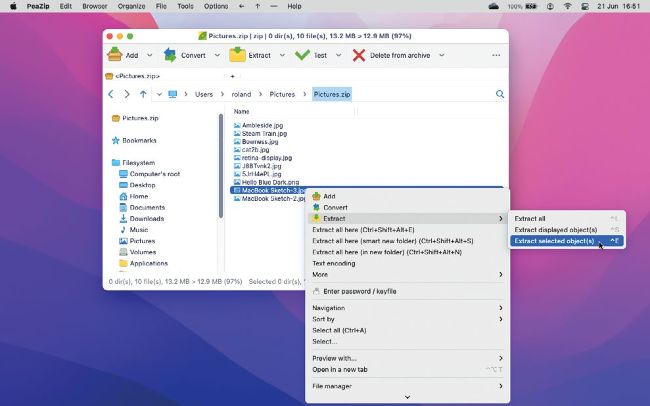Choose Extract selected object(s) from submenu
650x406 pixels.
554,241
